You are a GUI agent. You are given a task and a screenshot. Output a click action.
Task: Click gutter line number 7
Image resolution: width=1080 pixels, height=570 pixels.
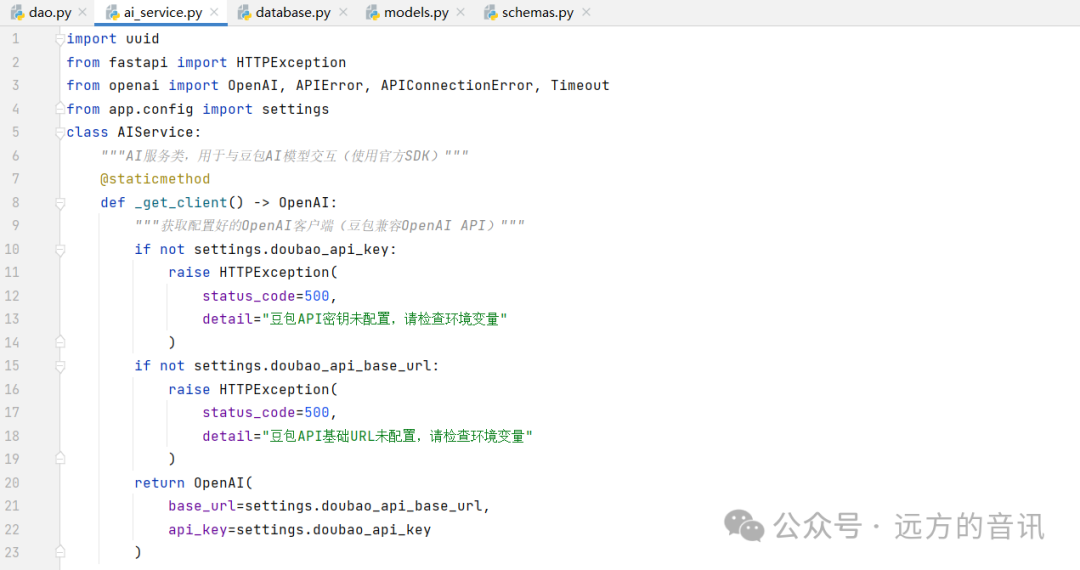pyautogui.click(x=16, y=179)
